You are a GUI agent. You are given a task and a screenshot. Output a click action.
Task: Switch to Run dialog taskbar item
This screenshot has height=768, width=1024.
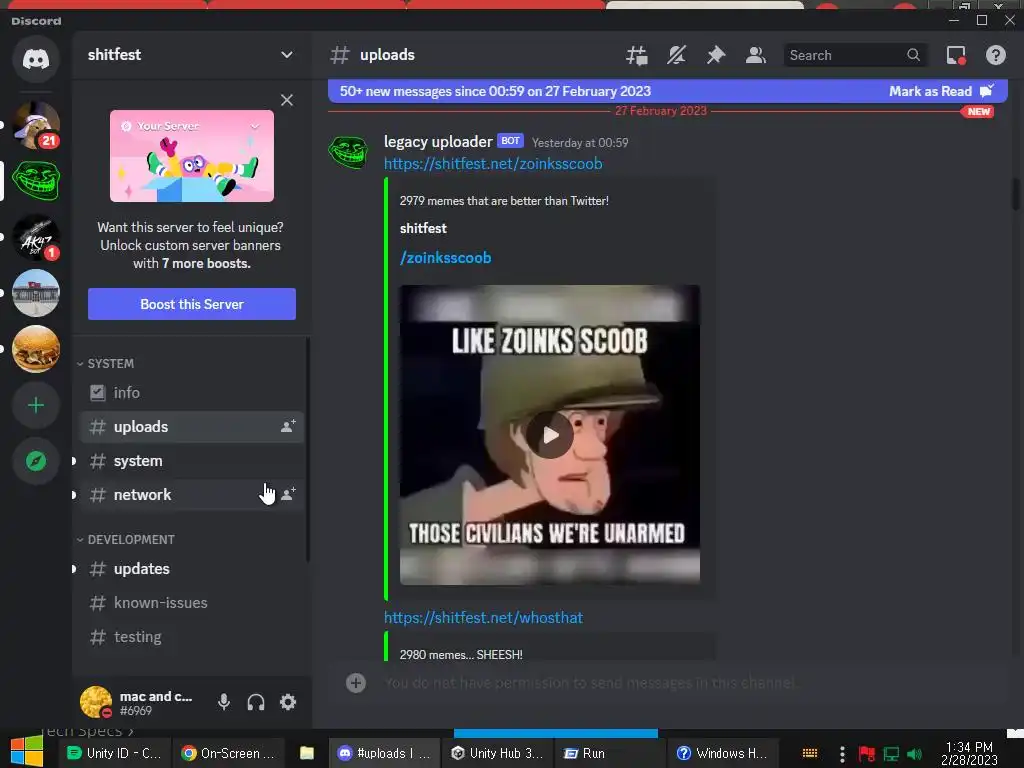(x=611, y=753)
